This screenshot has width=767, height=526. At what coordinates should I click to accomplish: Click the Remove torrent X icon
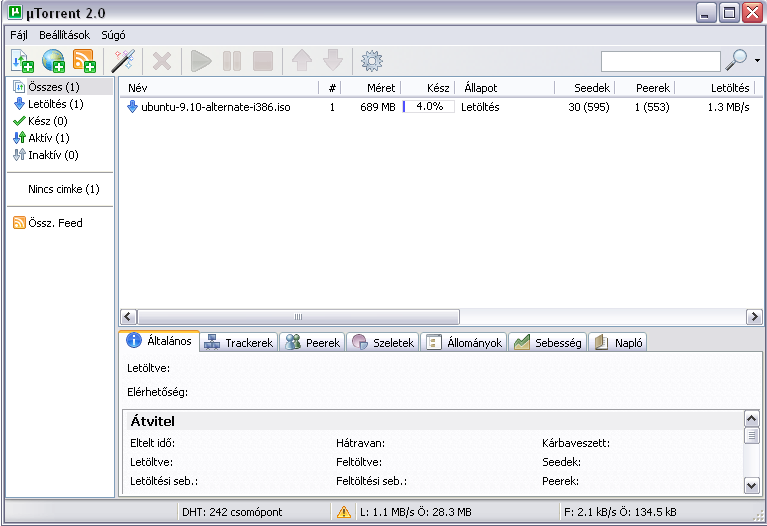click(x=162, y=61)
